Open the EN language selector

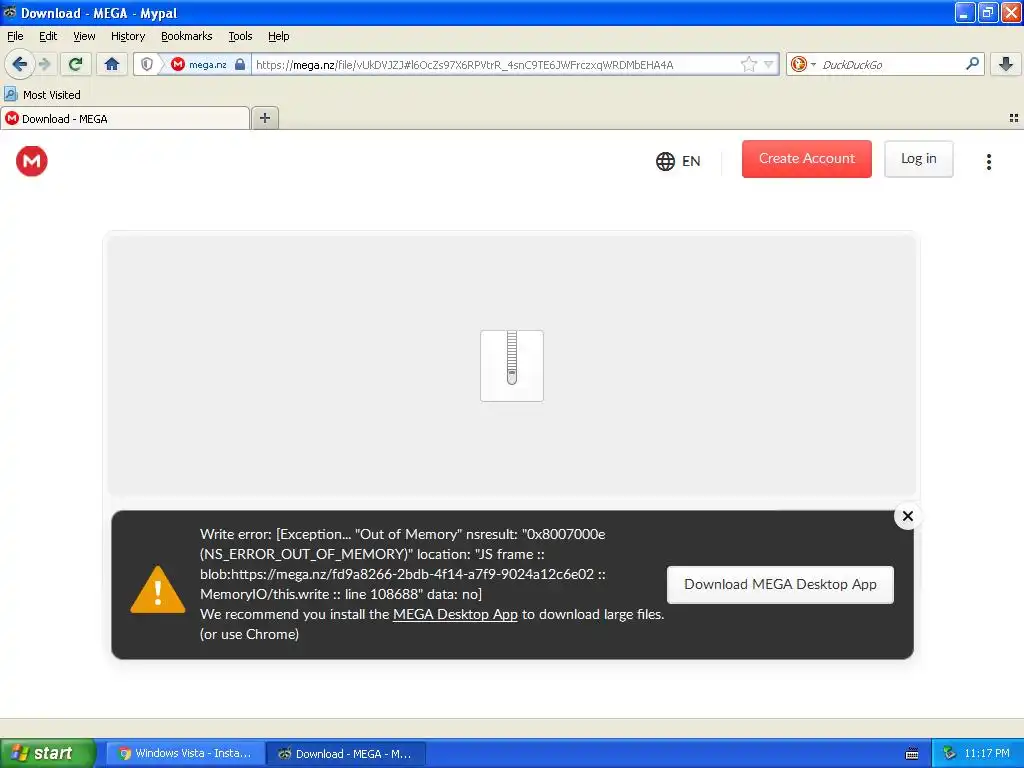[x=678, y=161]
